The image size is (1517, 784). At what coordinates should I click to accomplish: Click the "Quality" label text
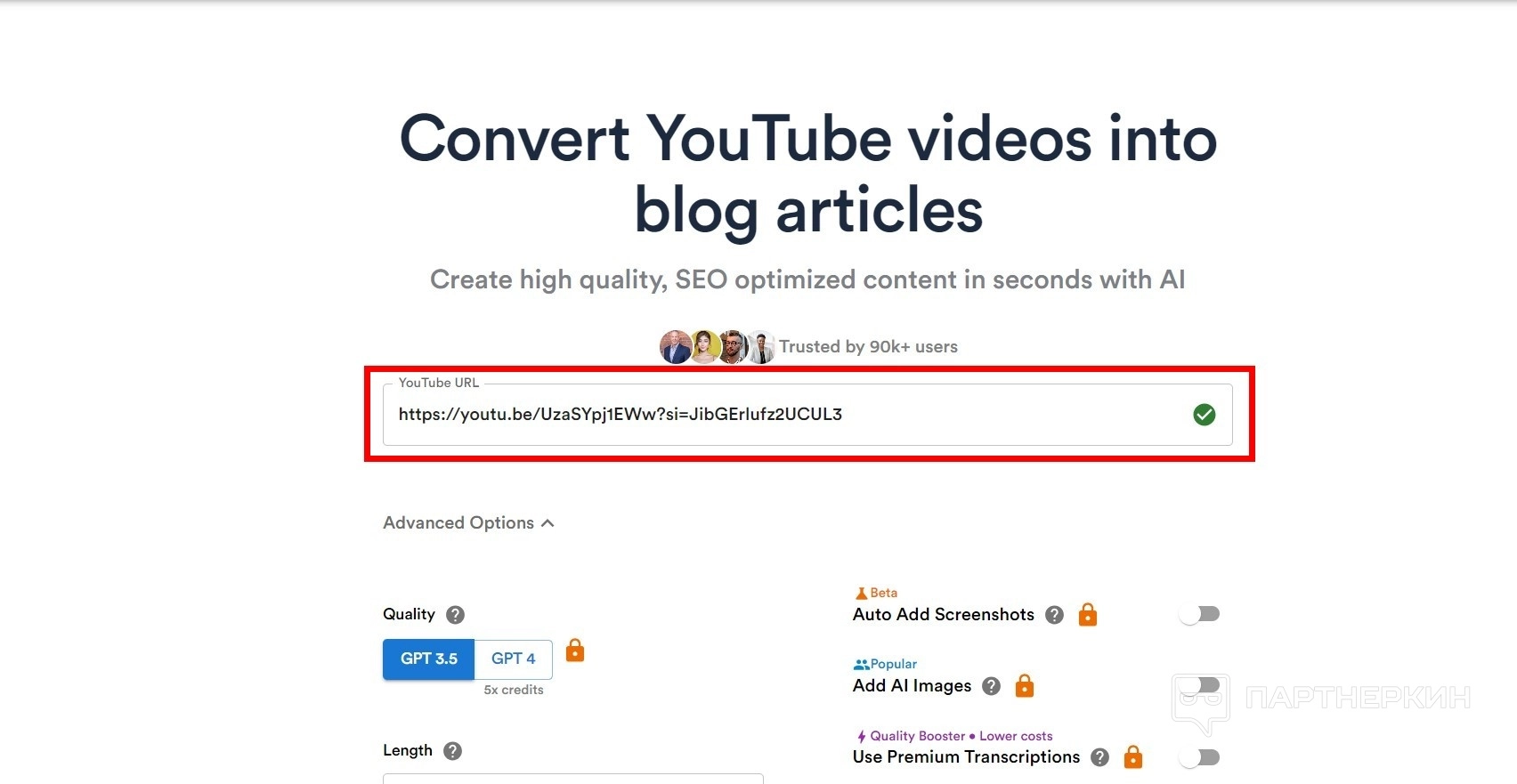(409, 615)
